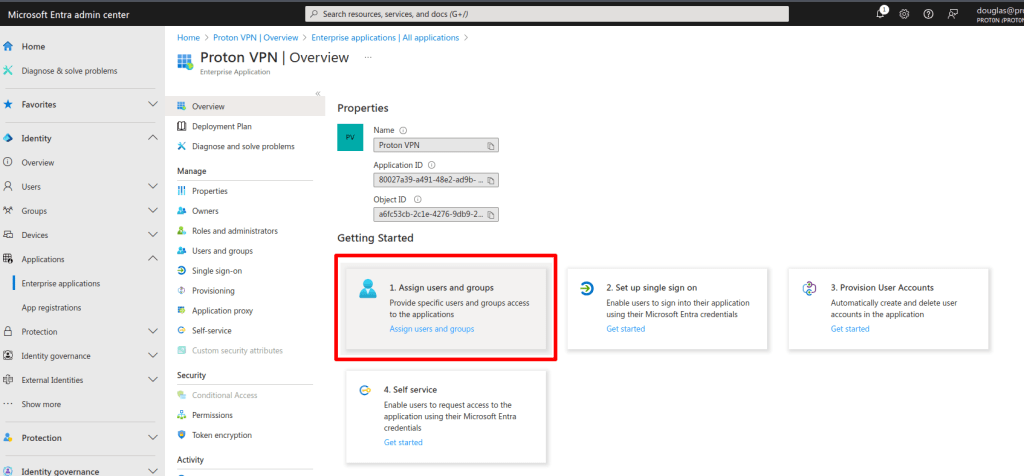This screenshot has height=476, width=1024.
Task: Click the search resources input box
Action: (547, 14)
